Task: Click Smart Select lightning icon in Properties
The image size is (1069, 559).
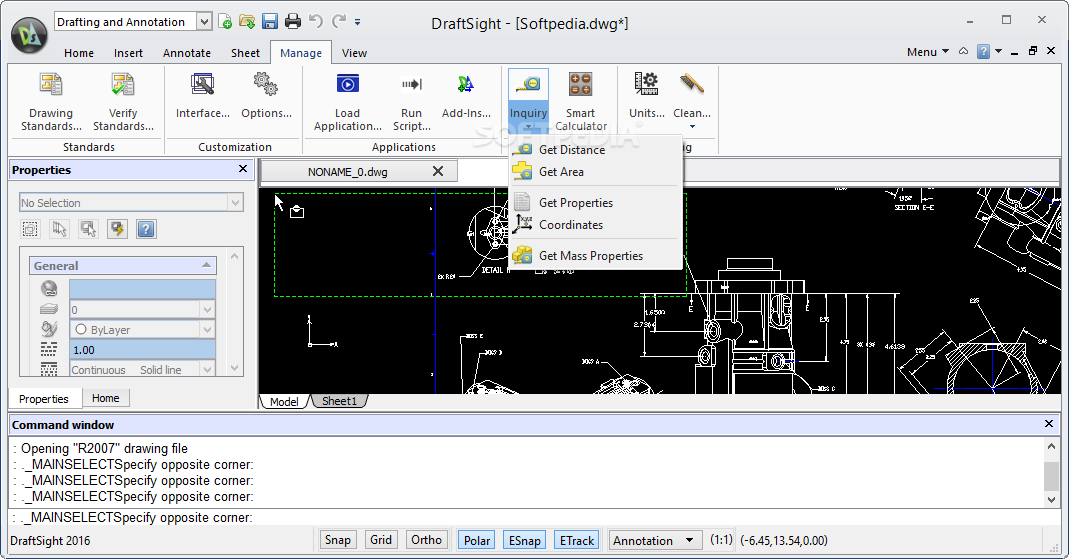Action: coord(117,229)
